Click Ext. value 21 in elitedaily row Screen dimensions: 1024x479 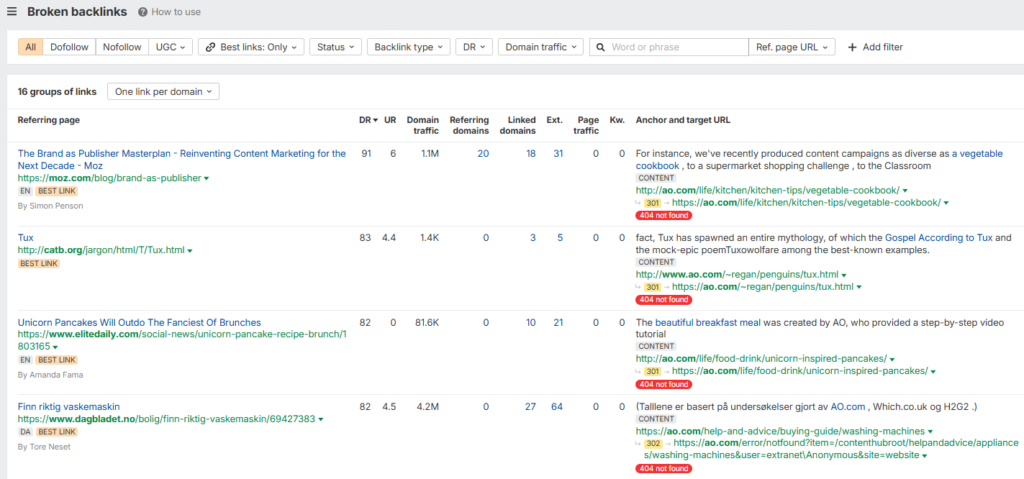[x=558, y=322]
